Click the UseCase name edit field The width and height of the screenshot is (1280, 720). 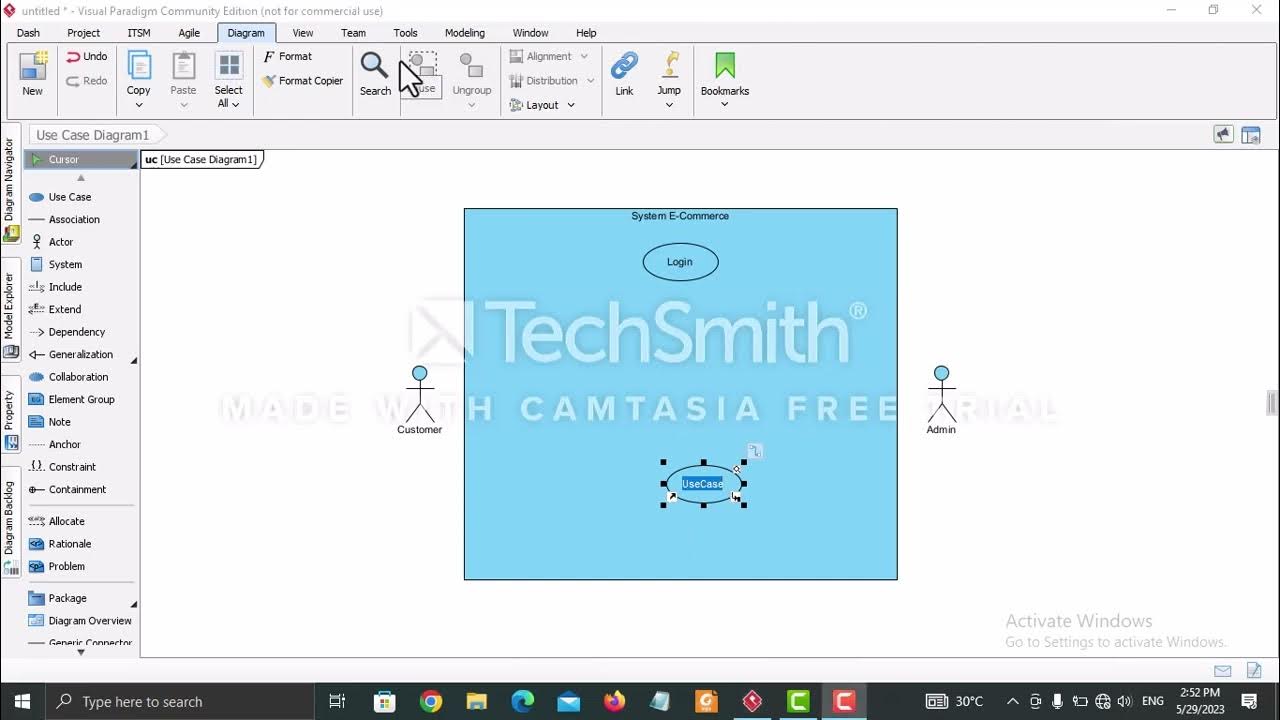tap(702, 484)
